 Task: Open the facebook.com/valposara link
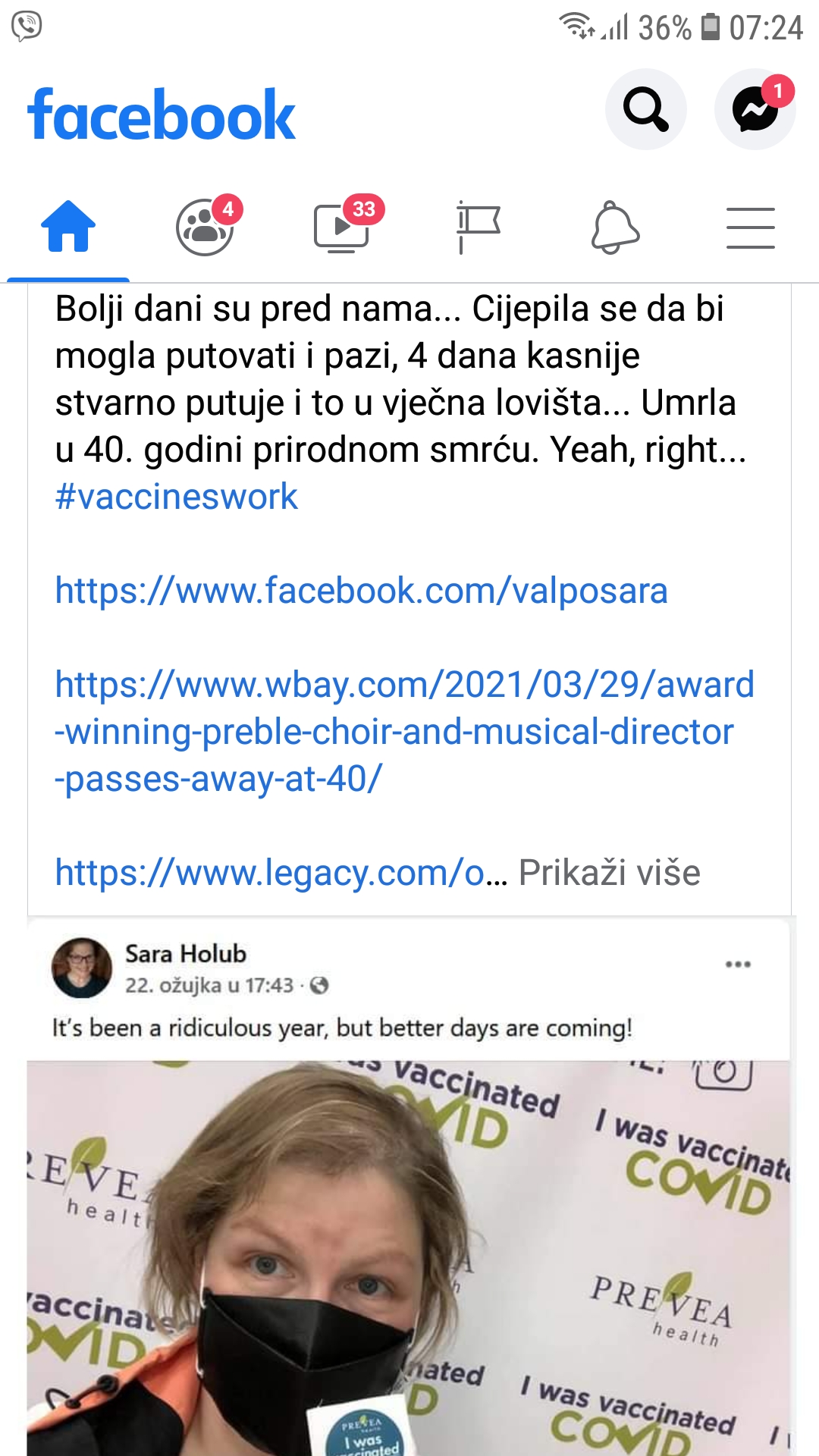click(361, 591)
